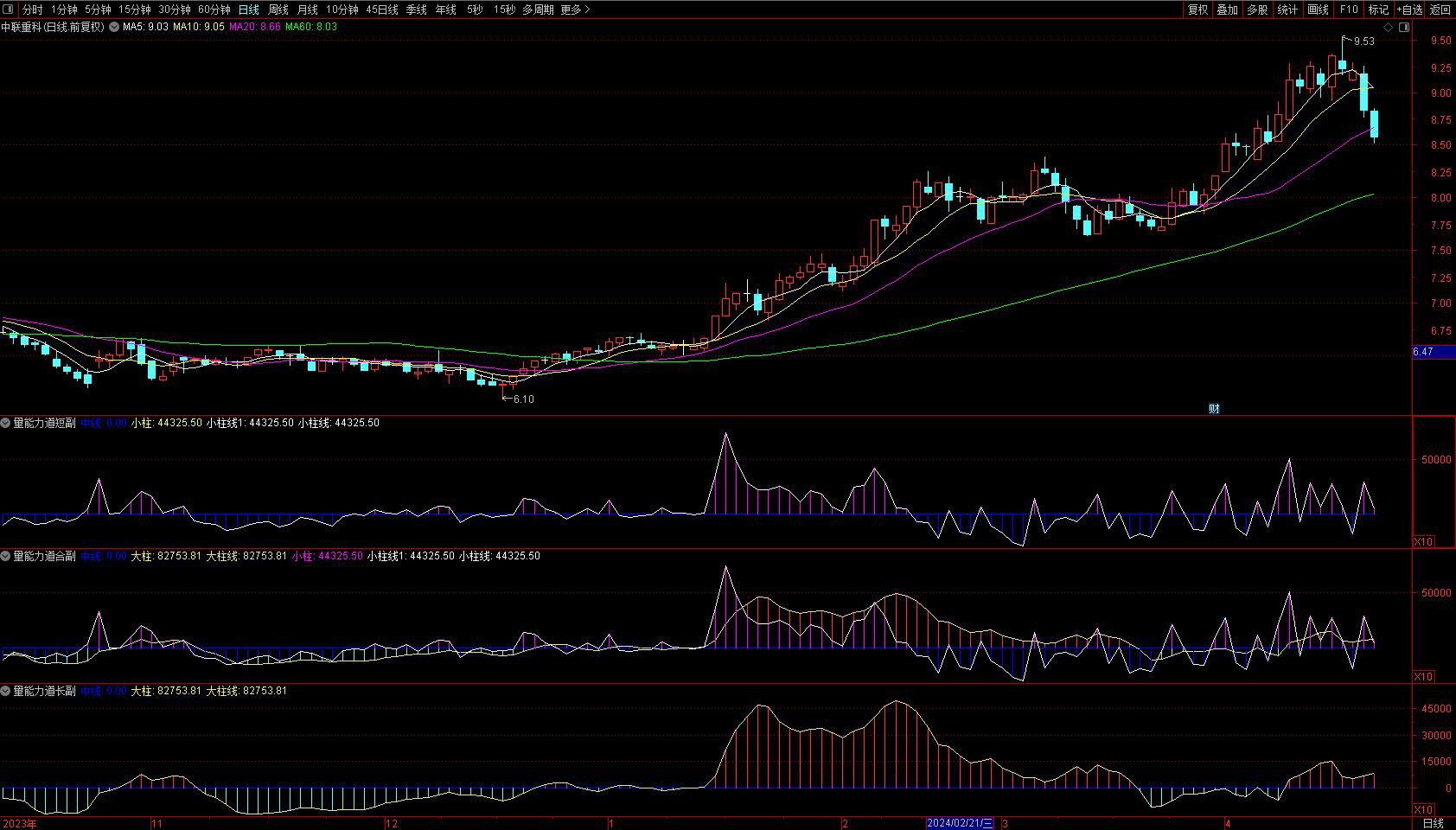Click X10 scale label in long panel
Screen dimensions: 1456x830
tap(1423, 810)
